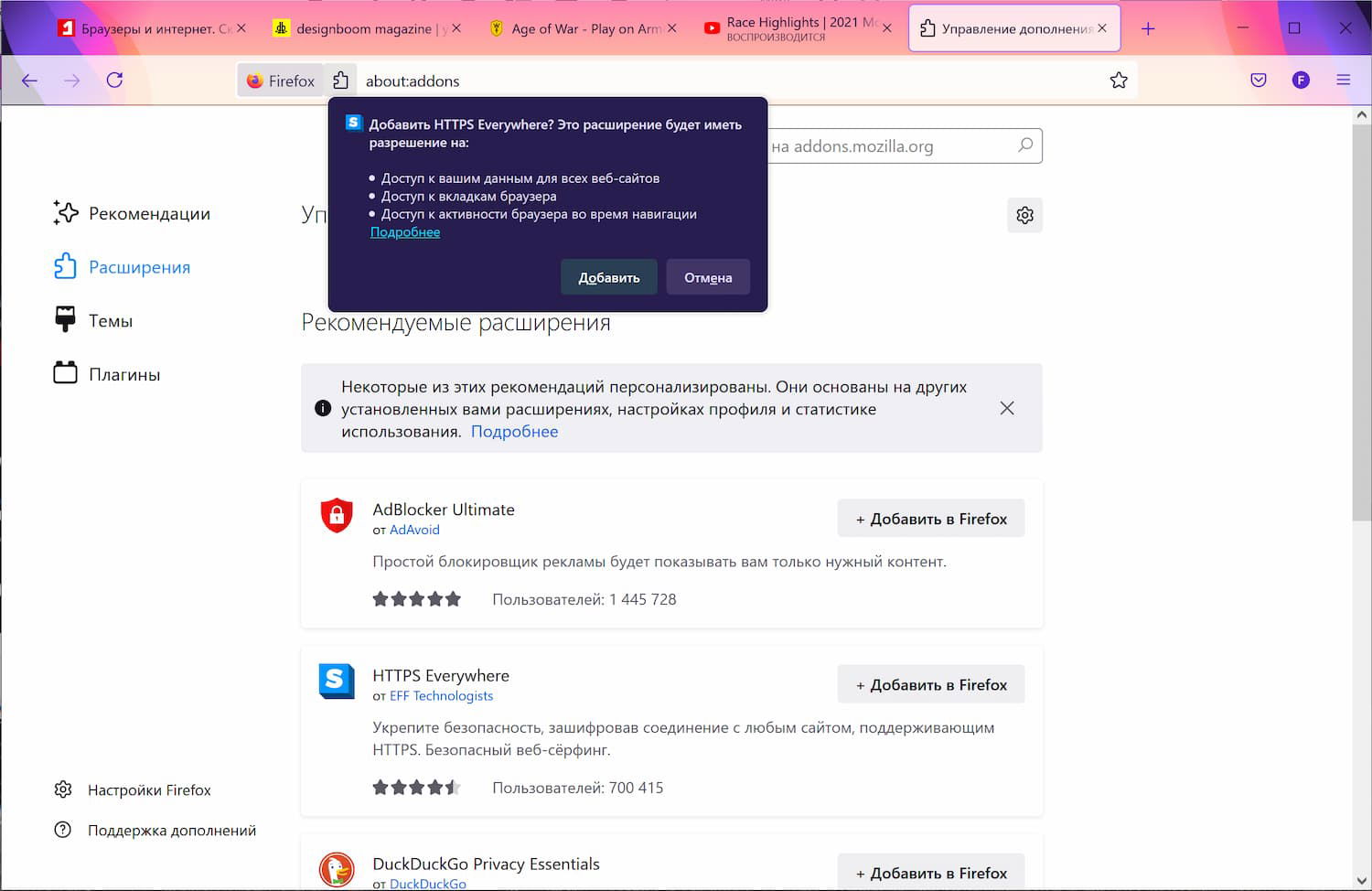
Task: Open DuckDuckGo author link
Action: tap(428, 884)
